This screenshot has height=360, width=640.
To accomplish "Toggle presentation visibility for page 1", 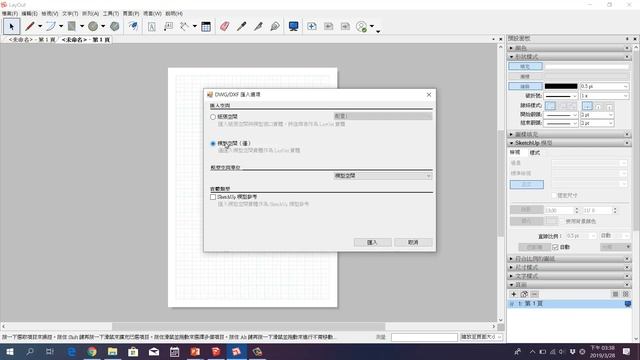I will (628, 304).
